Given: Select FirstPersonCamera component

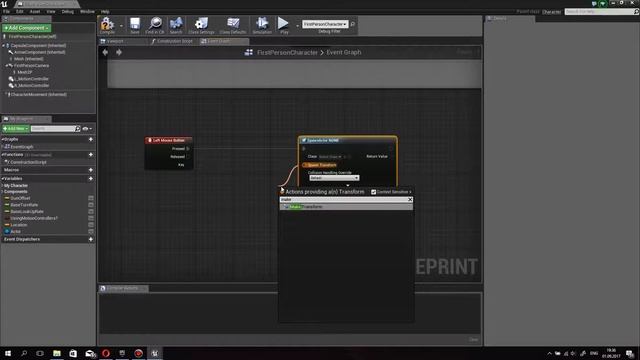Looking at the screenshot, I should point(31,65).
